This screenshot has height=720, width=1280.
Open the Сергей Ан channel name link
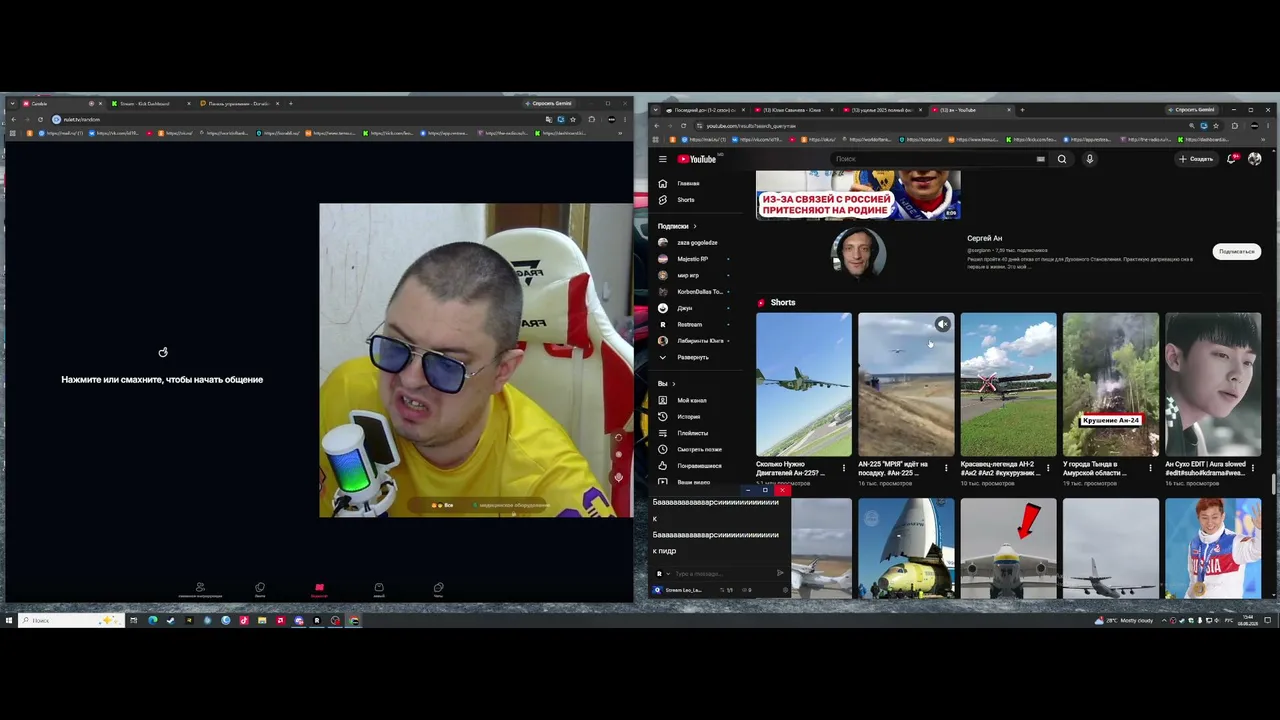985,238
